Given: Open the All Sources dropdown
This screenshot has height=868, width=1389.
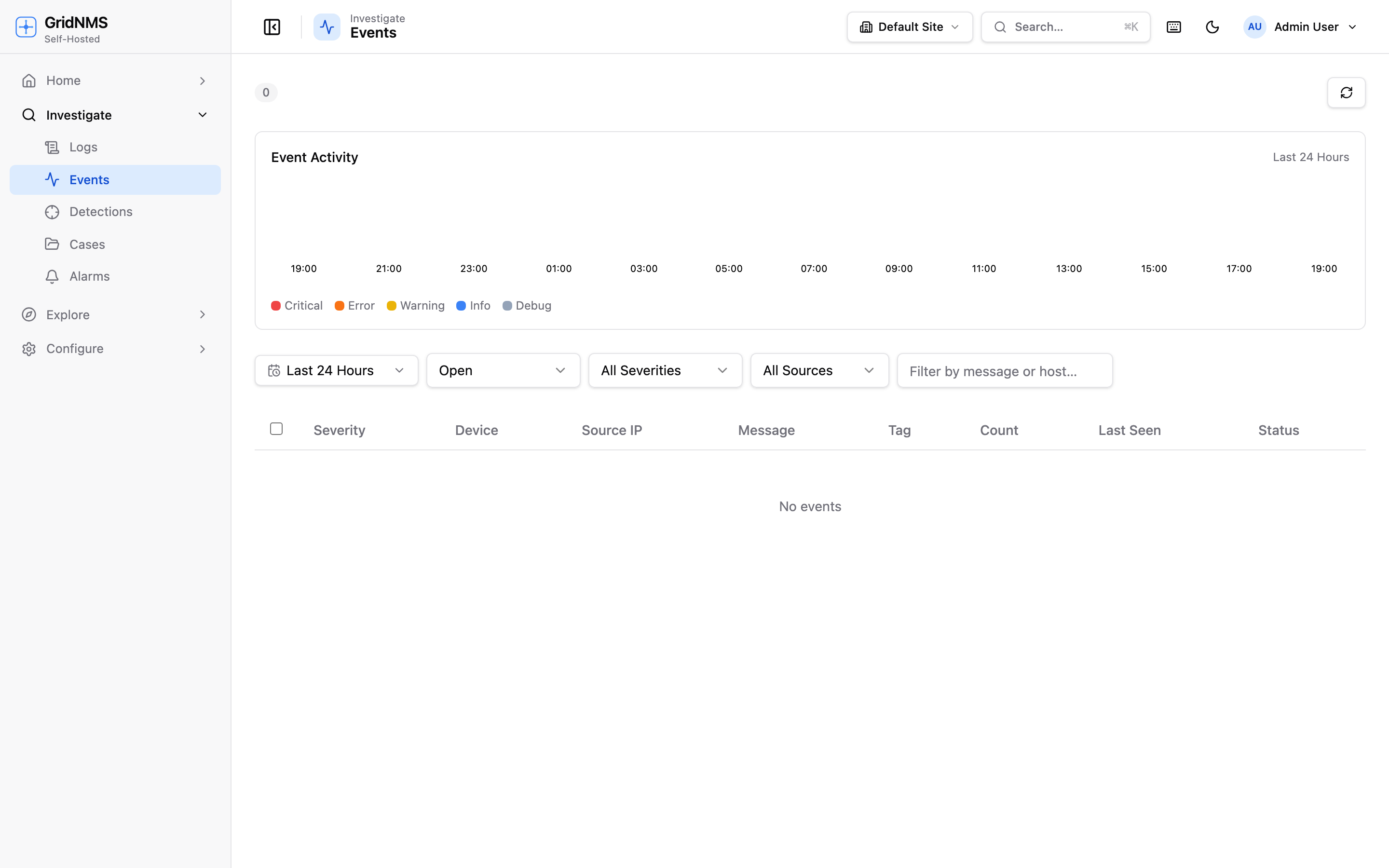Looking at the screenshot, I should click(x=819, y=371).
